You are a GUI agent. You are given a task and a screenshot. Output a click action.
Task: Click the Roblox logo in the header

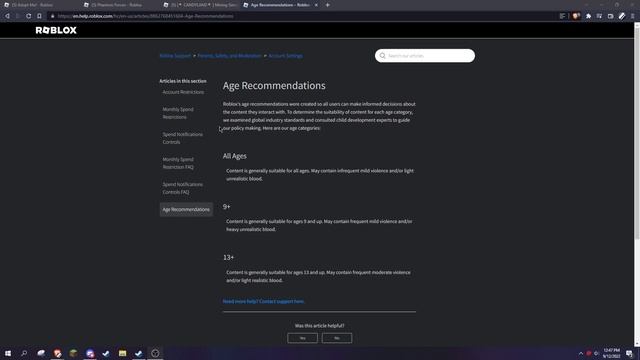point(56,30)
